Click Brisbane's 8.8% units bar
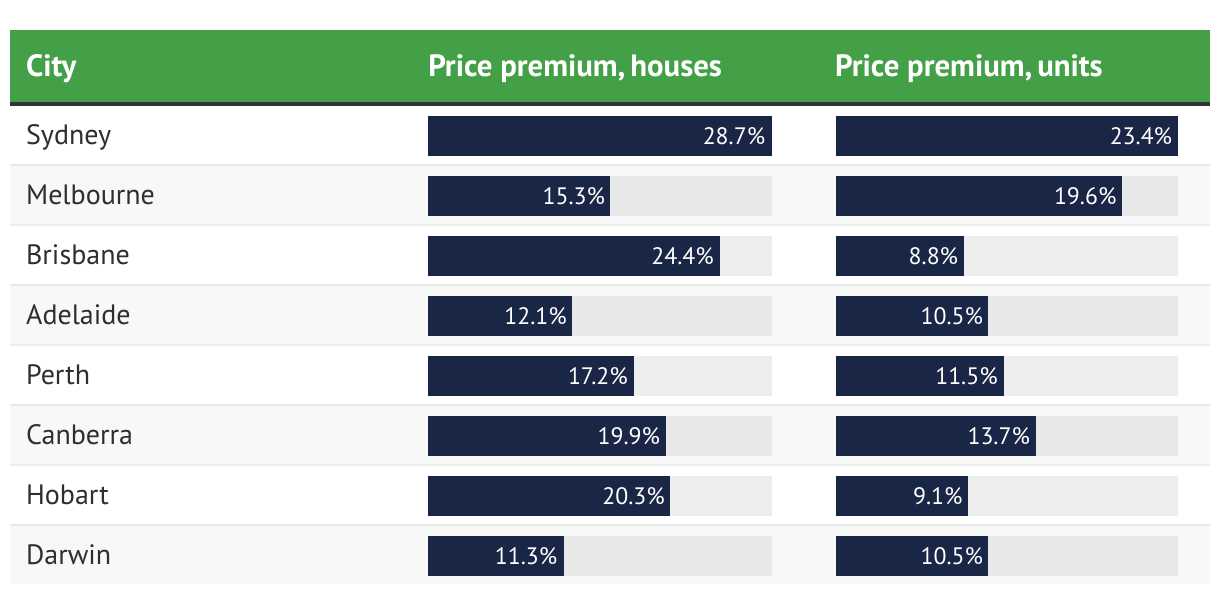1220x594 pixels. click(900, 256)
